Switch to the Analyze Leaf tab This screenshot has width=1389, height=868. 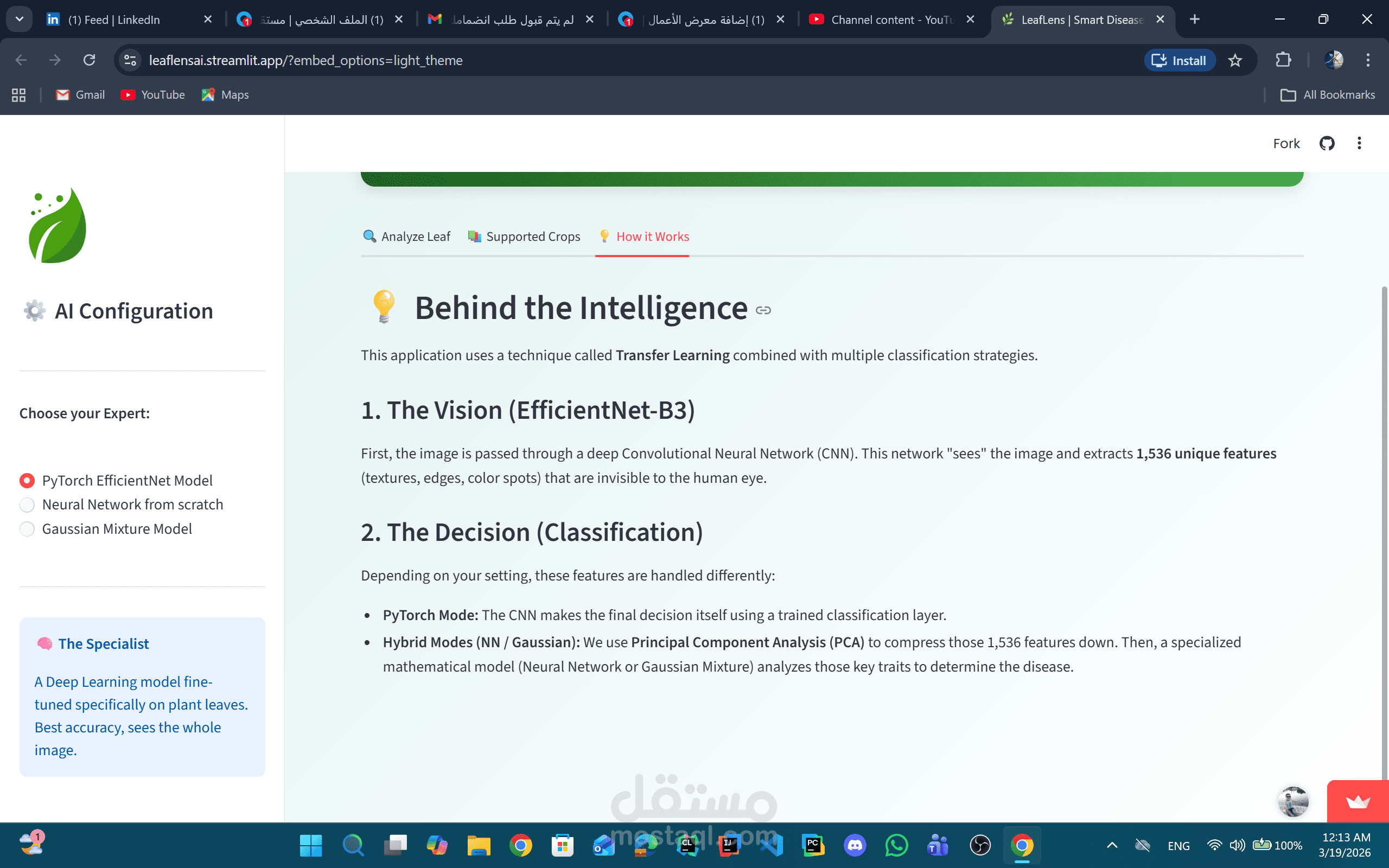(407, 237)
